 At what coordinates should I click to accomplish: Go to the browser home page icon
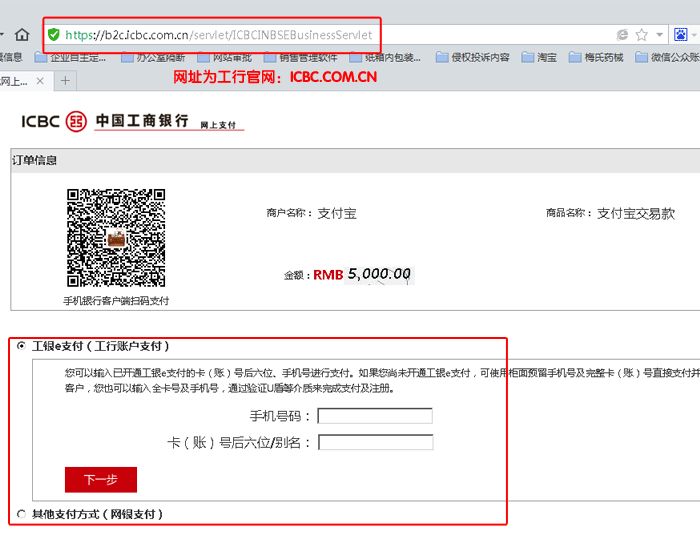point(22,34)
